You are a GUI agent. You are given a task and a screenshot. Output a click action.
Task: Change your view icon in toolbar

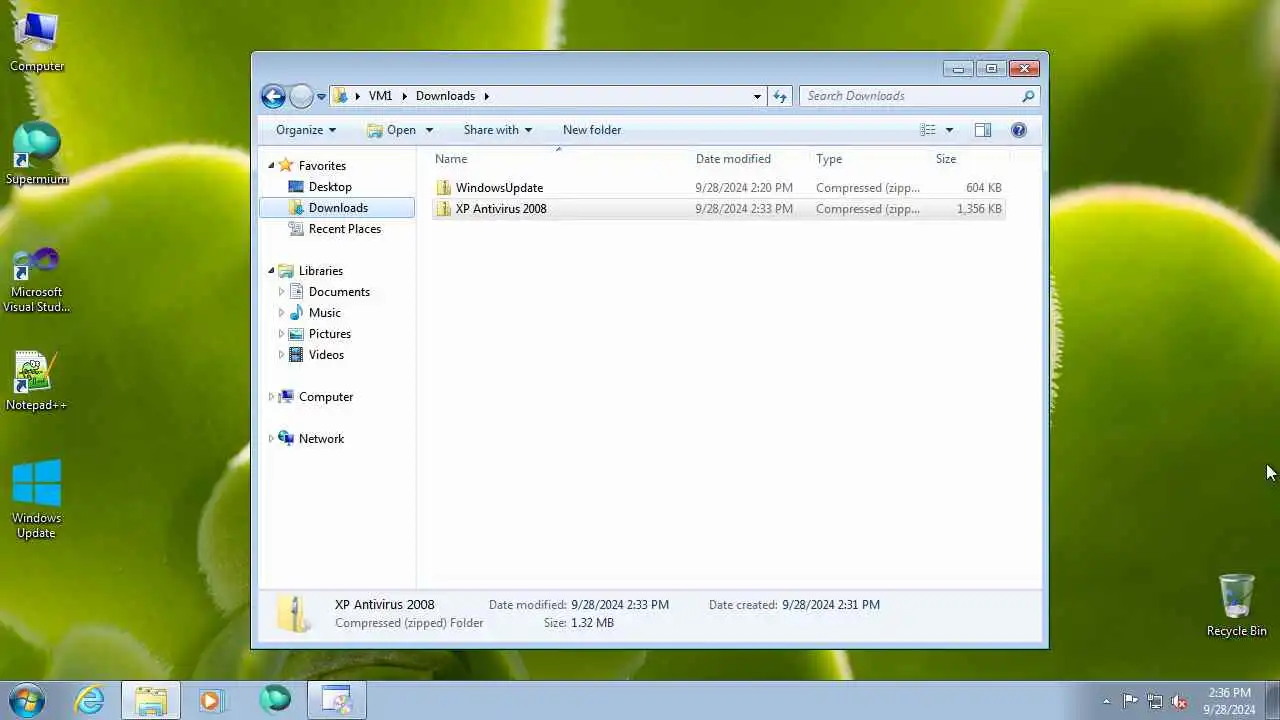pos(928,130)
